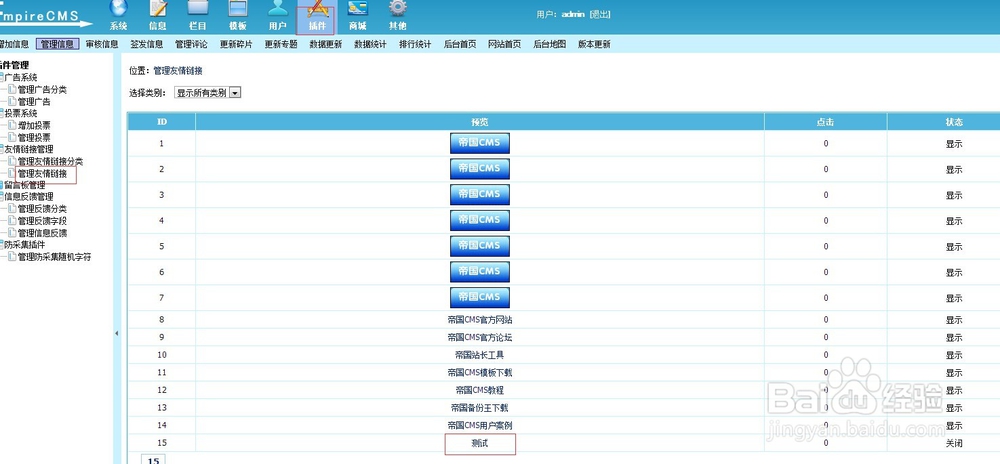Open the 用户 person icon in top navigation
The width and height of the screenshot is (1000, 464).
tap(277, 8)
